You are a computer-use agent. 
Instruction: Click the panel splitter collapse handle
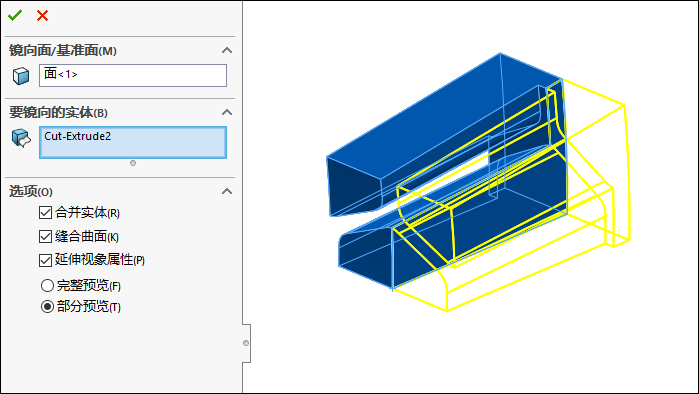[x=246, y=343]
